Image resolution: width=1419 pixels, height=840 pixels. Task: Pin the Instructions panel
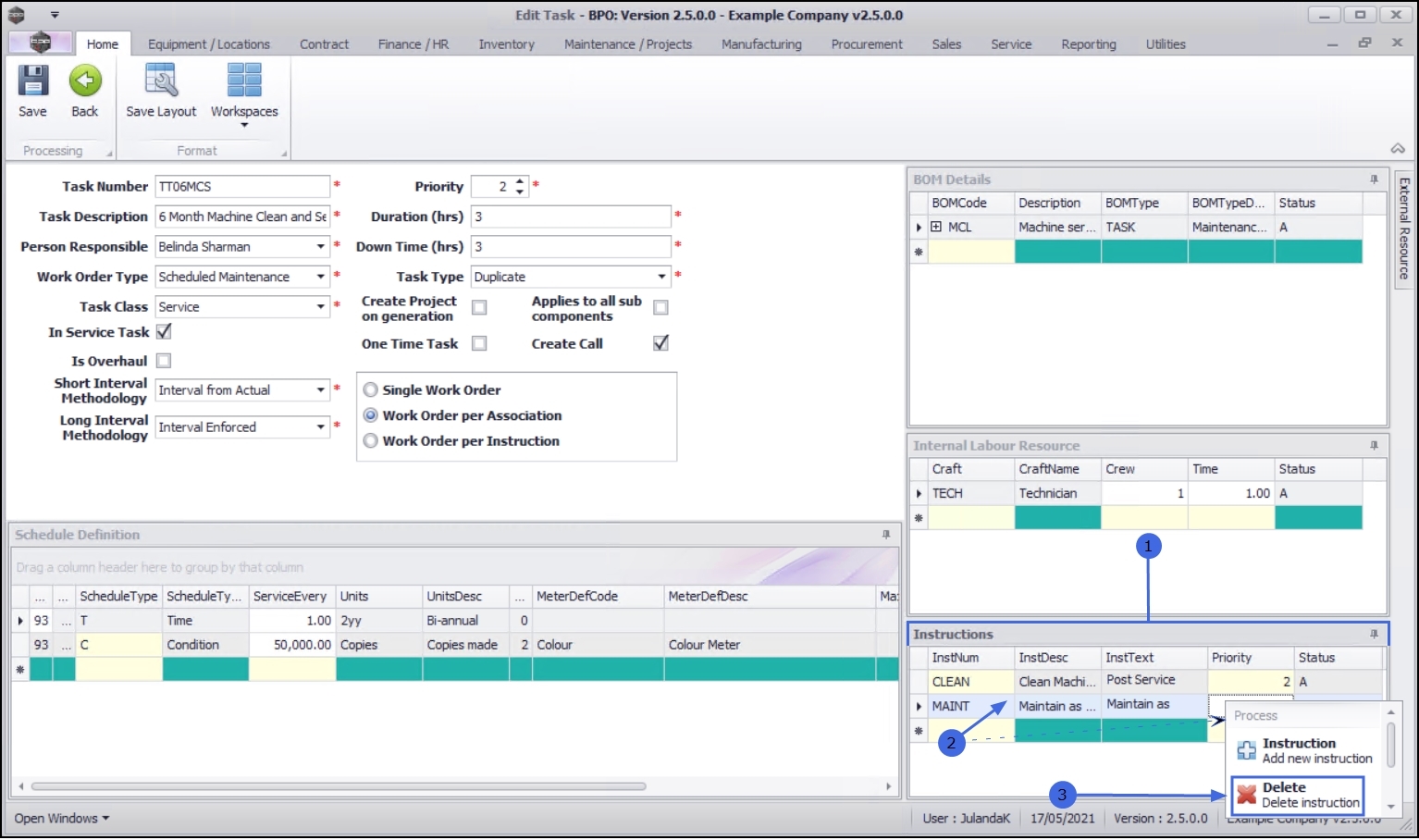point(1374,635)
